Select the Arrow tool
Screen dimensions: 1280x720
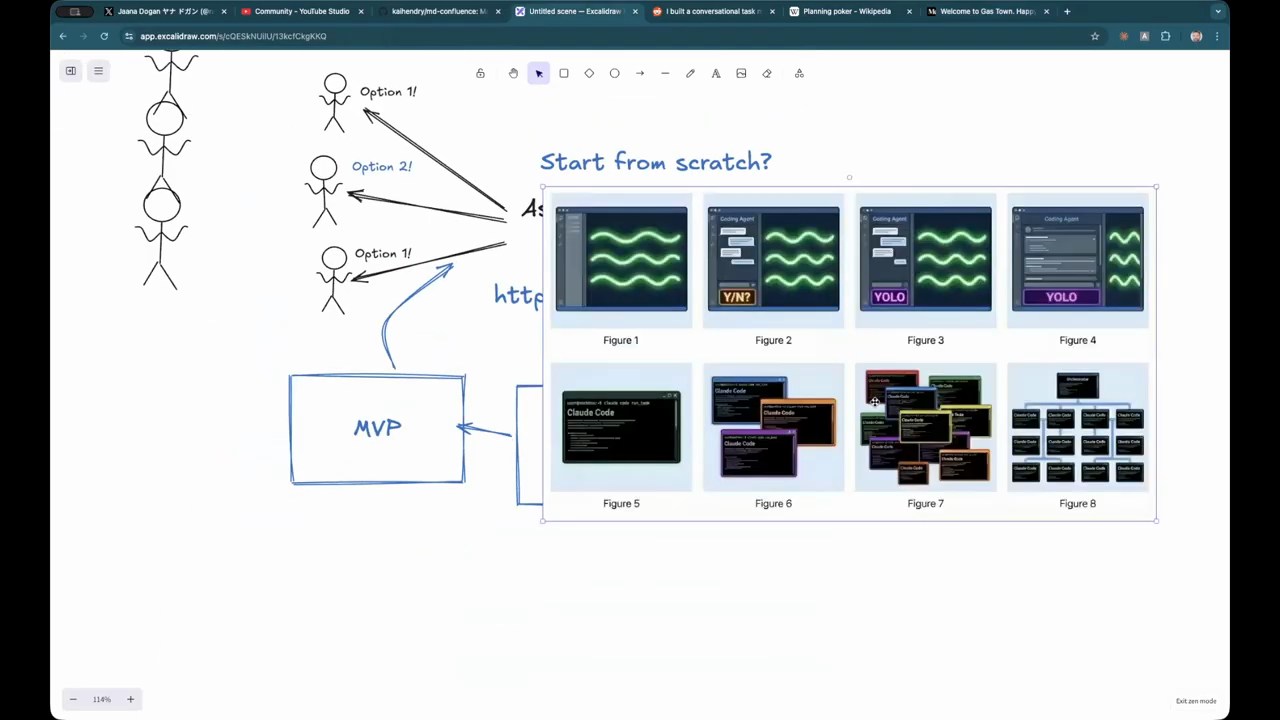click(640, 73)
